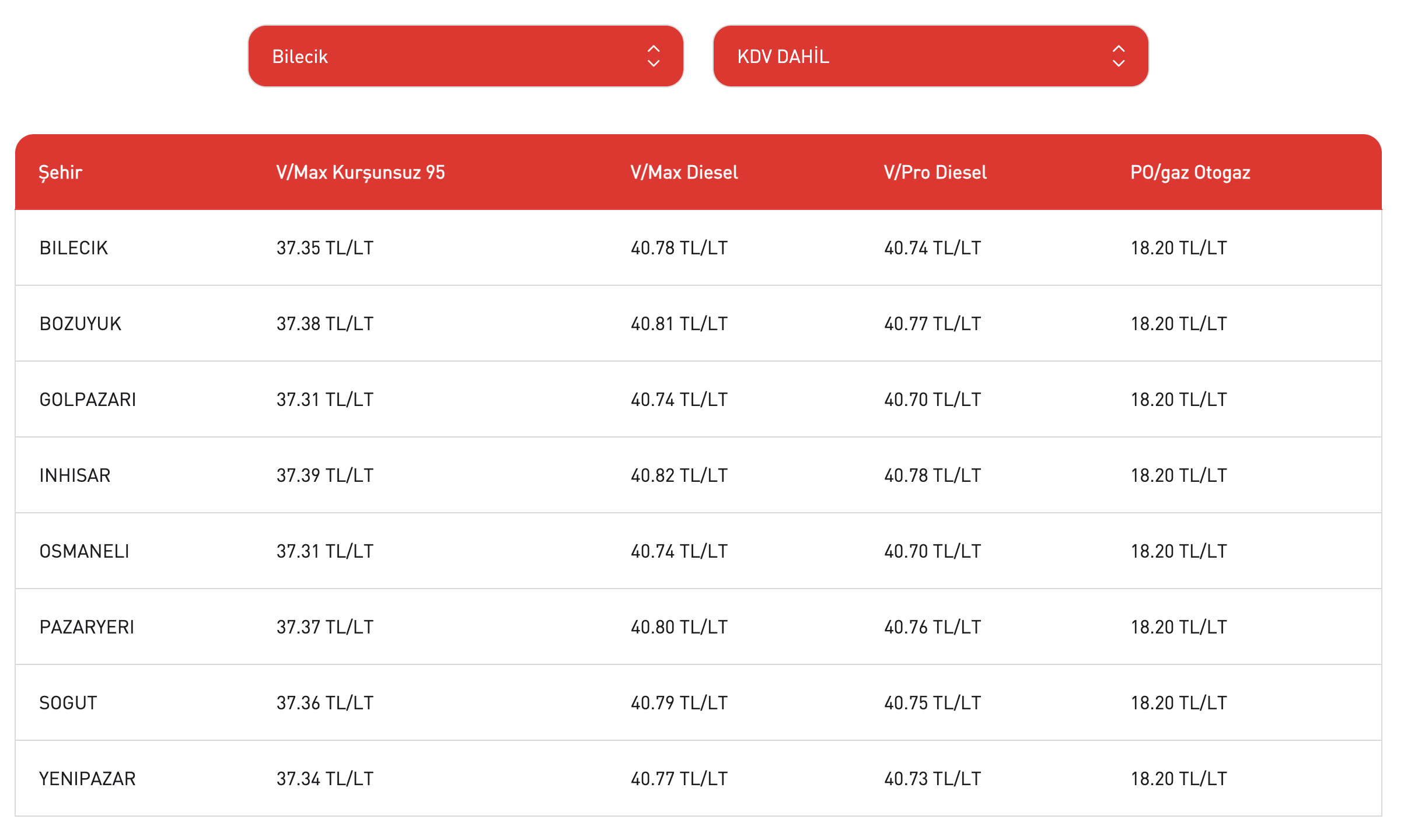Click GOLPAZARI's 40.70 V/Pro Diesel price
Screen dimensions: 1404x840
click(x=932, y=400)
